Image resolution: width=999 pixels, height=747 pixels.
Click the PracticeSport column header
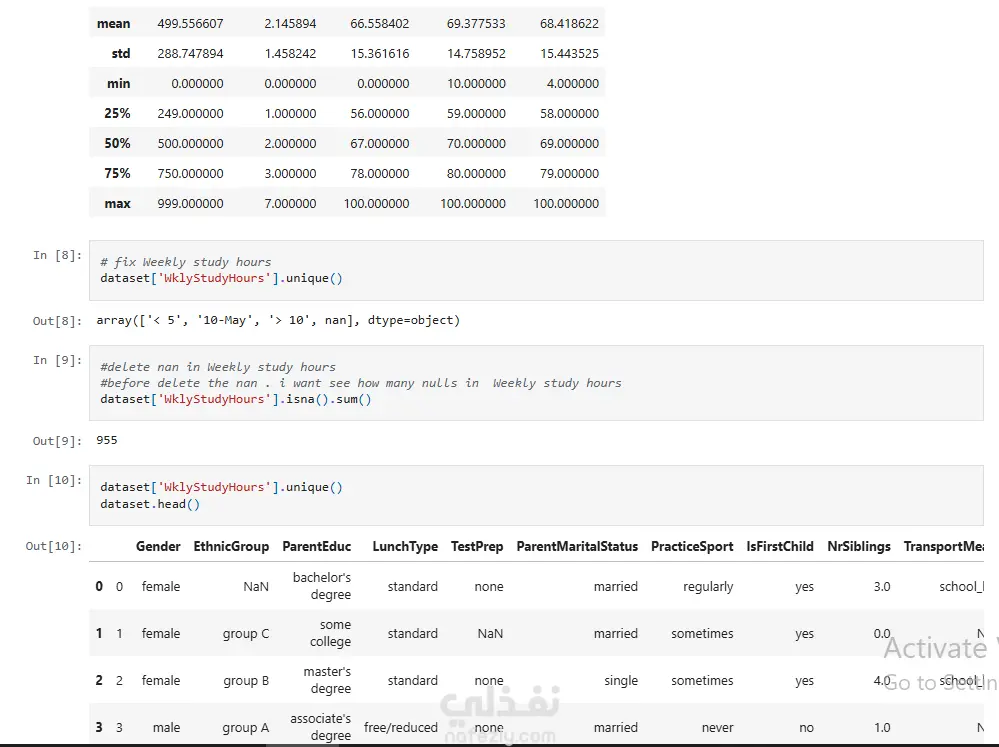coord(692,547)
